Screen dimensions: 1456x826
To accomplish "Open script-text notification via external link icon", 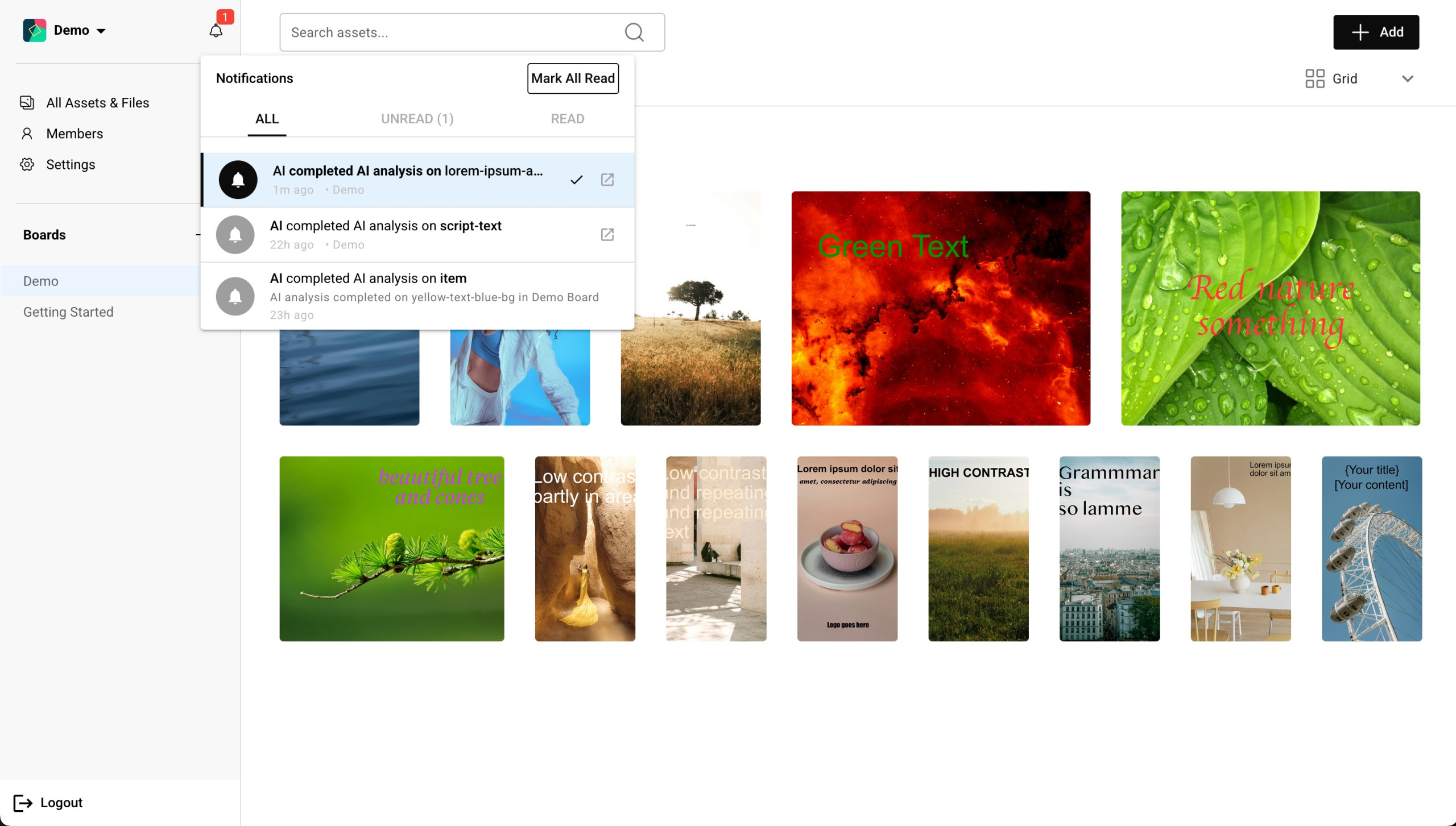I will 607,234.
